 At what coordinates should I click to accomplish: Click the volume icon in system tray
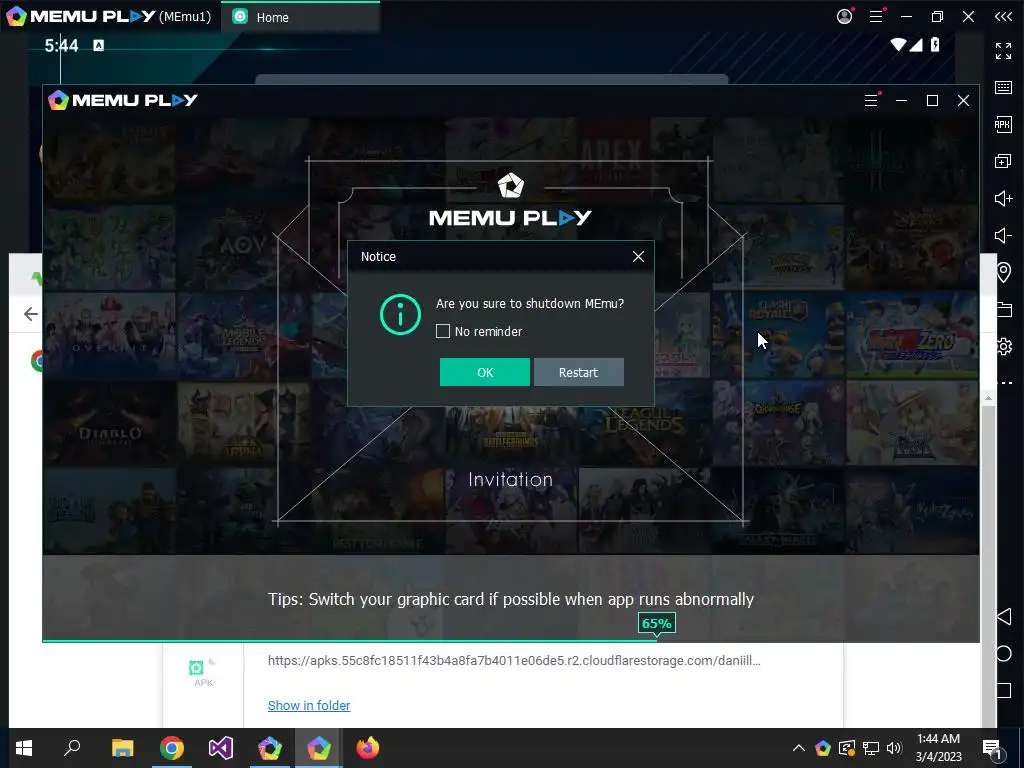[x=895, y=748]
